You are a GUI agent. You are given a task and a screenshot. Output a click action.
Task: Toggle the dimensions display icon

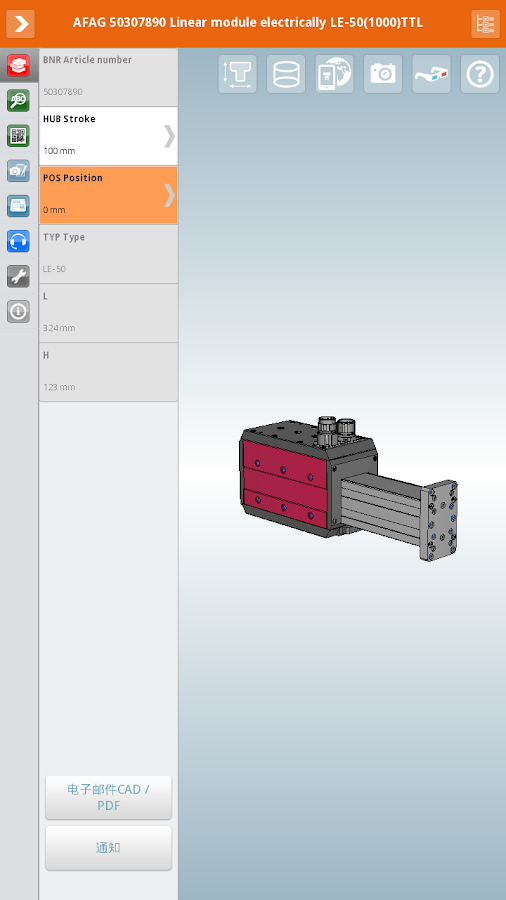pyautogui.click(x=238, y=74)
